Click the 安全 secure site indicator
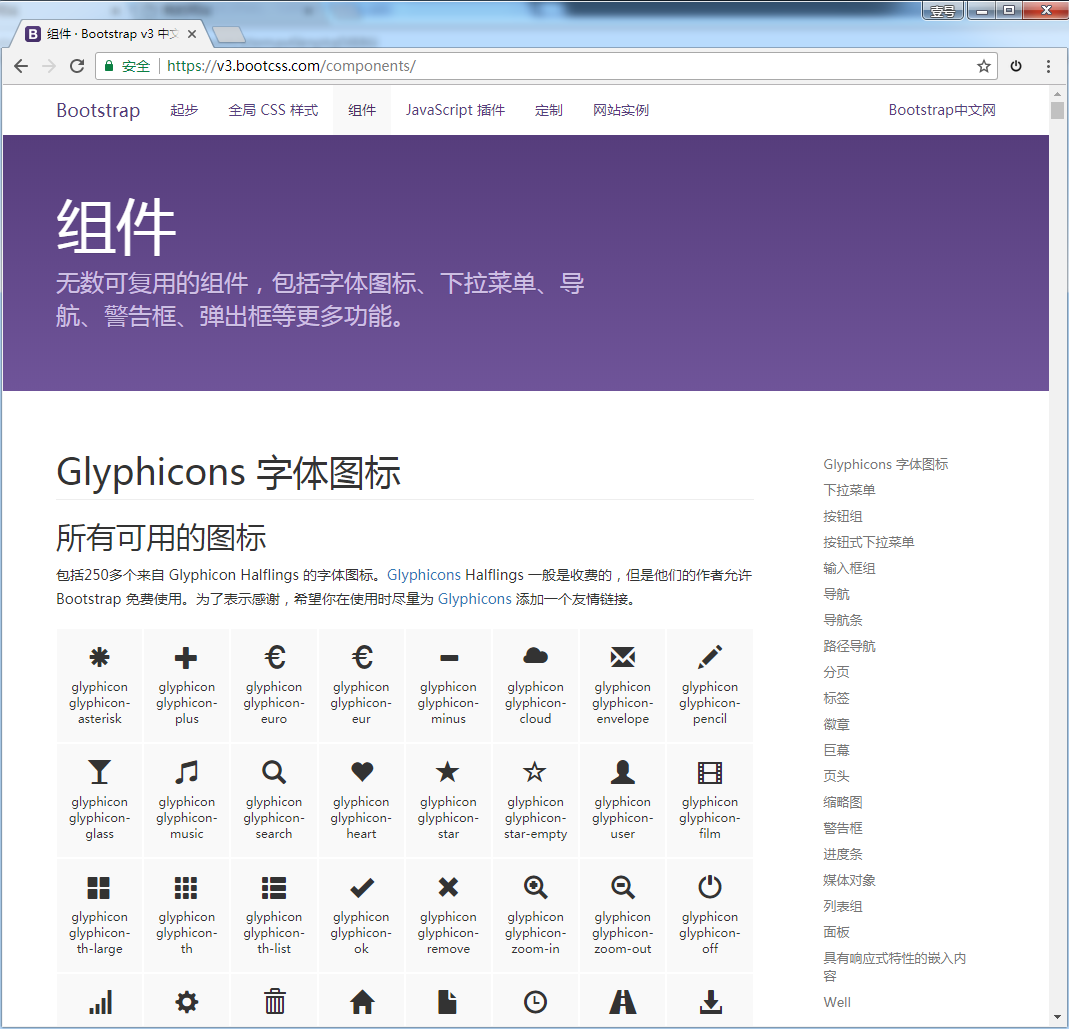Viewport: 1069px width, 1029px height. pos(127,66)
